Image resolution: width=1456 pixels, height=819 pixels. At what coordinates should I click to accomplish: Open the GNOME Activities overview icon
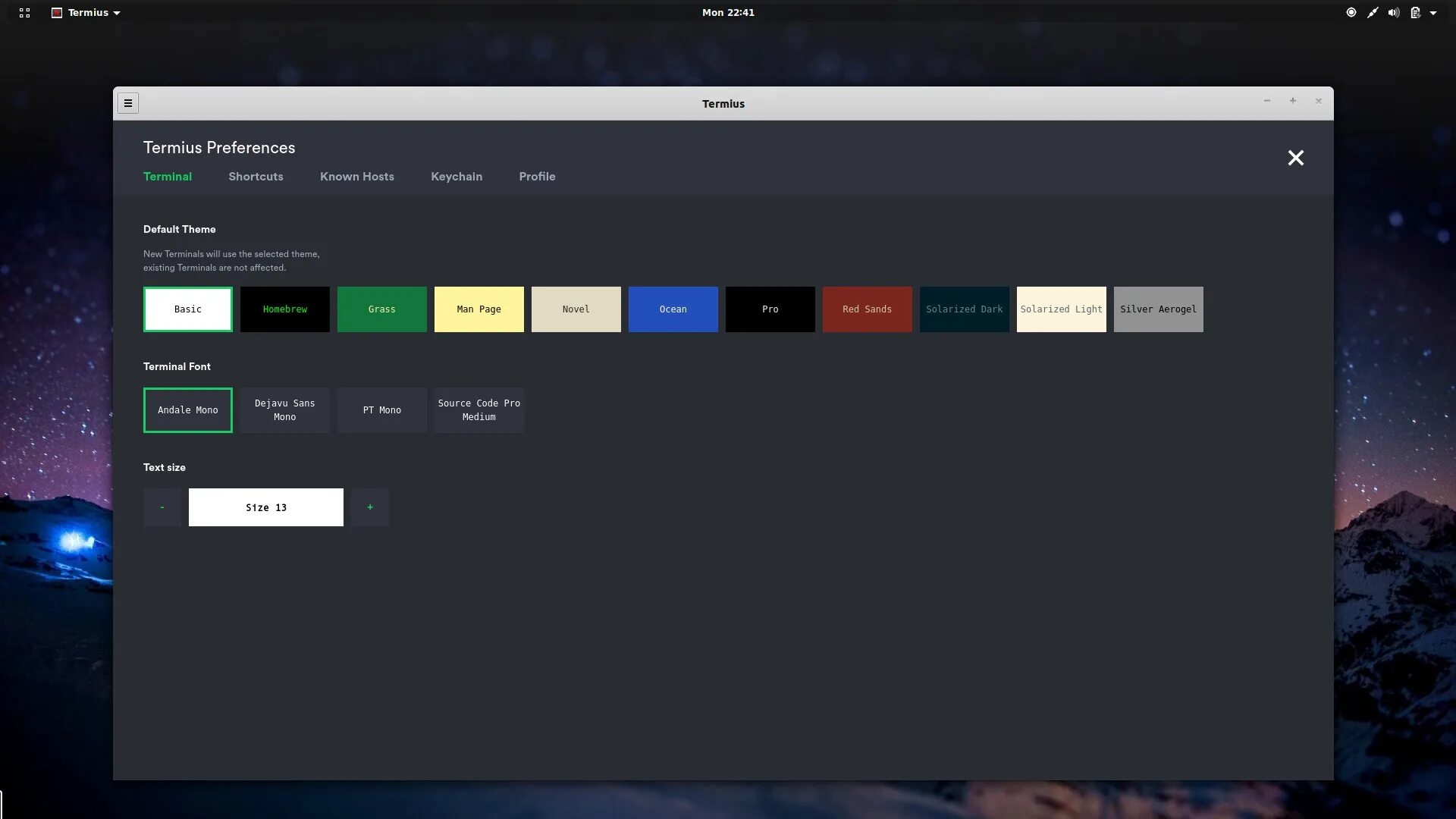coord(24,13)
